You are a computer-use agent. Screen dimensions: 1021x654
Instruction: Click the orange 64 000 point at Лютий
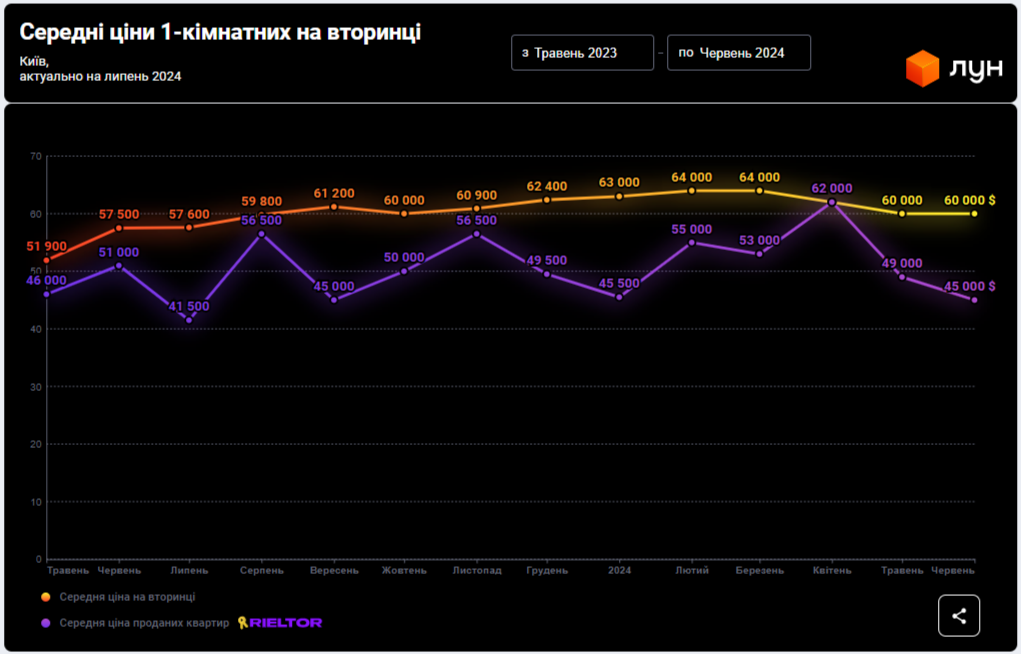coord(691,190)
